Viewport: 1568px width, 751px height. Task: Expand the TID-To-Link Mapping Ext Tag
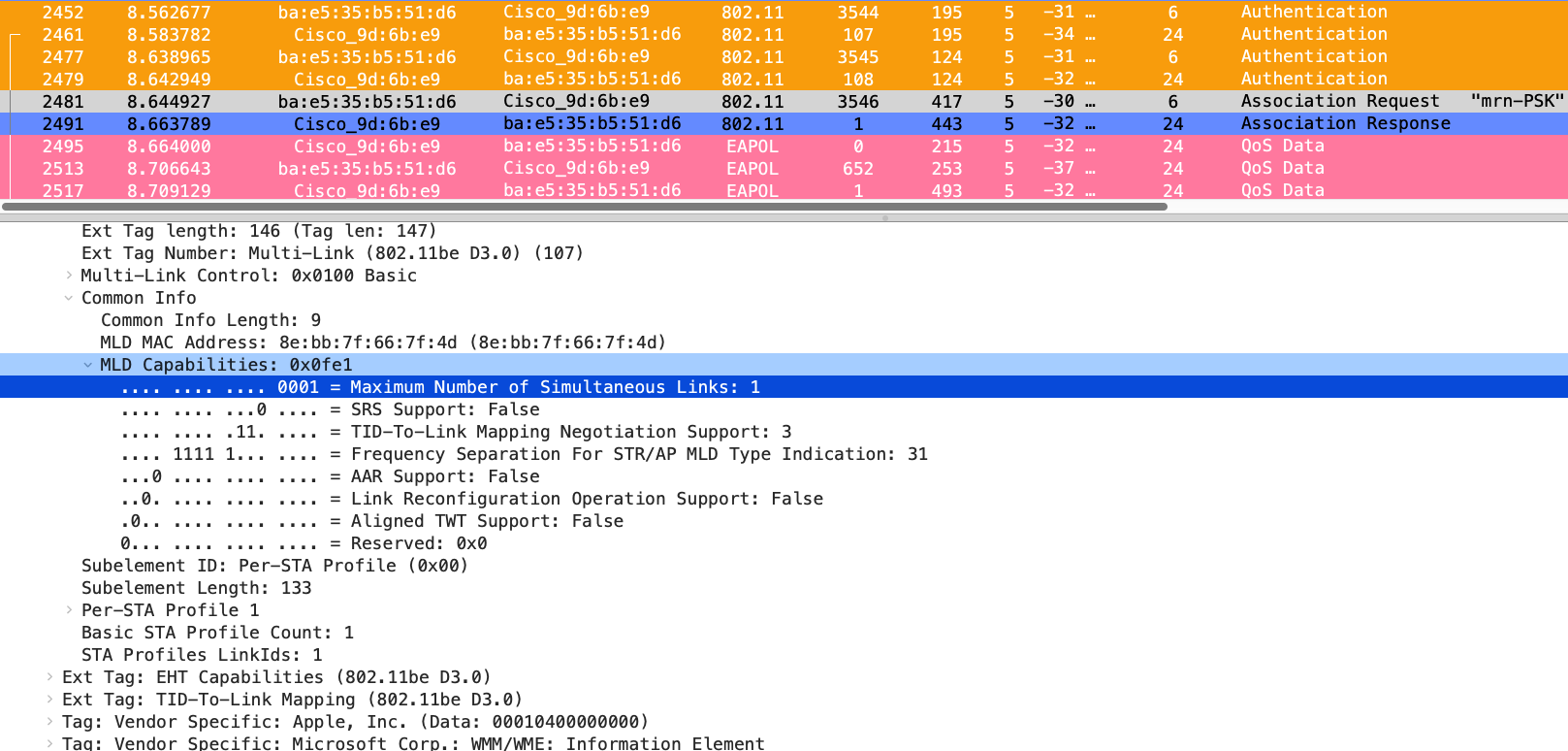point(49,700)
